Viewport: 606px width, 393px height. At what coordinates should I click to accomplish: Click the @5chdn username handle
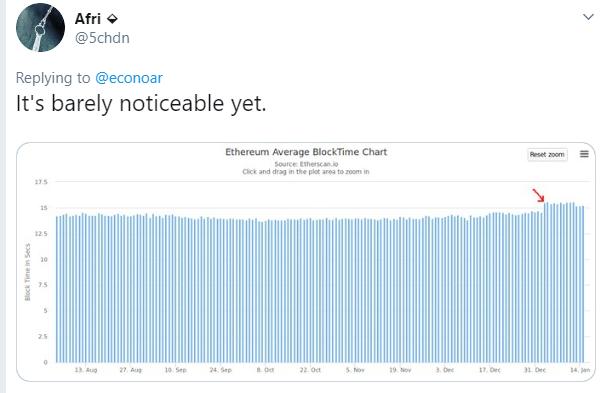(102, 38)
